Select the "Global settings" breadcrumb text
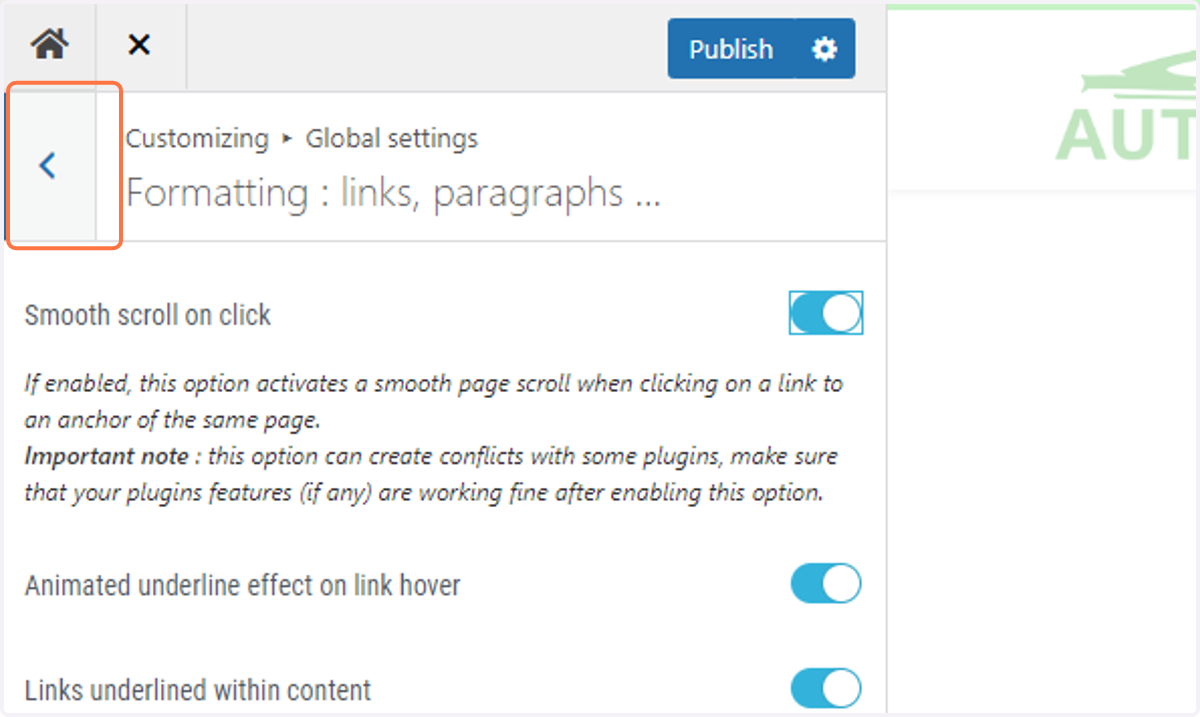This screenshot has width=1200, height=717. (392, 138)
